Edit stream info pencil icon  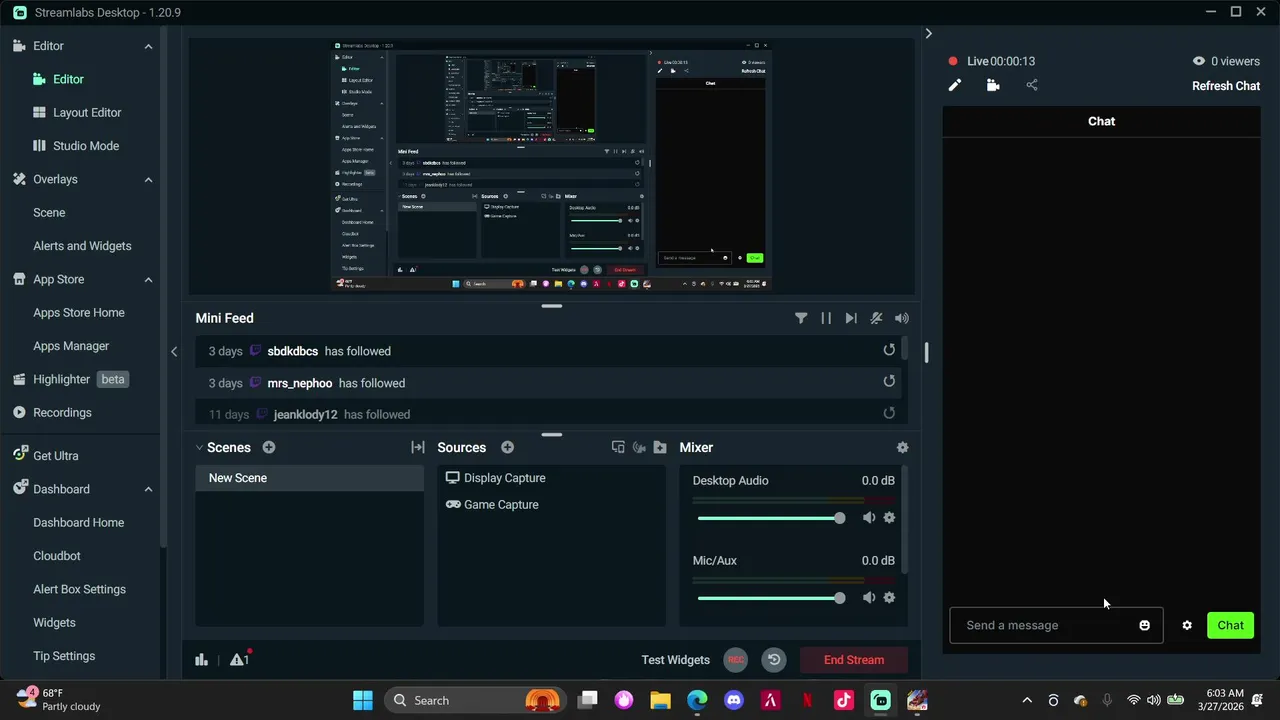coord(955,86)
